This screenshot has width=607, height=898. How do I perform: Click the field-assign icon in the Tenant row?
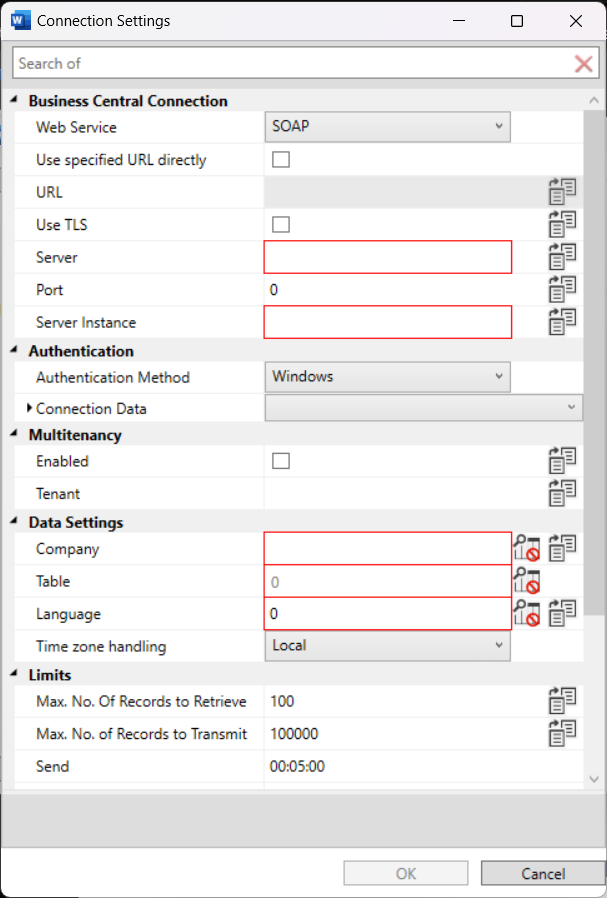562,494
